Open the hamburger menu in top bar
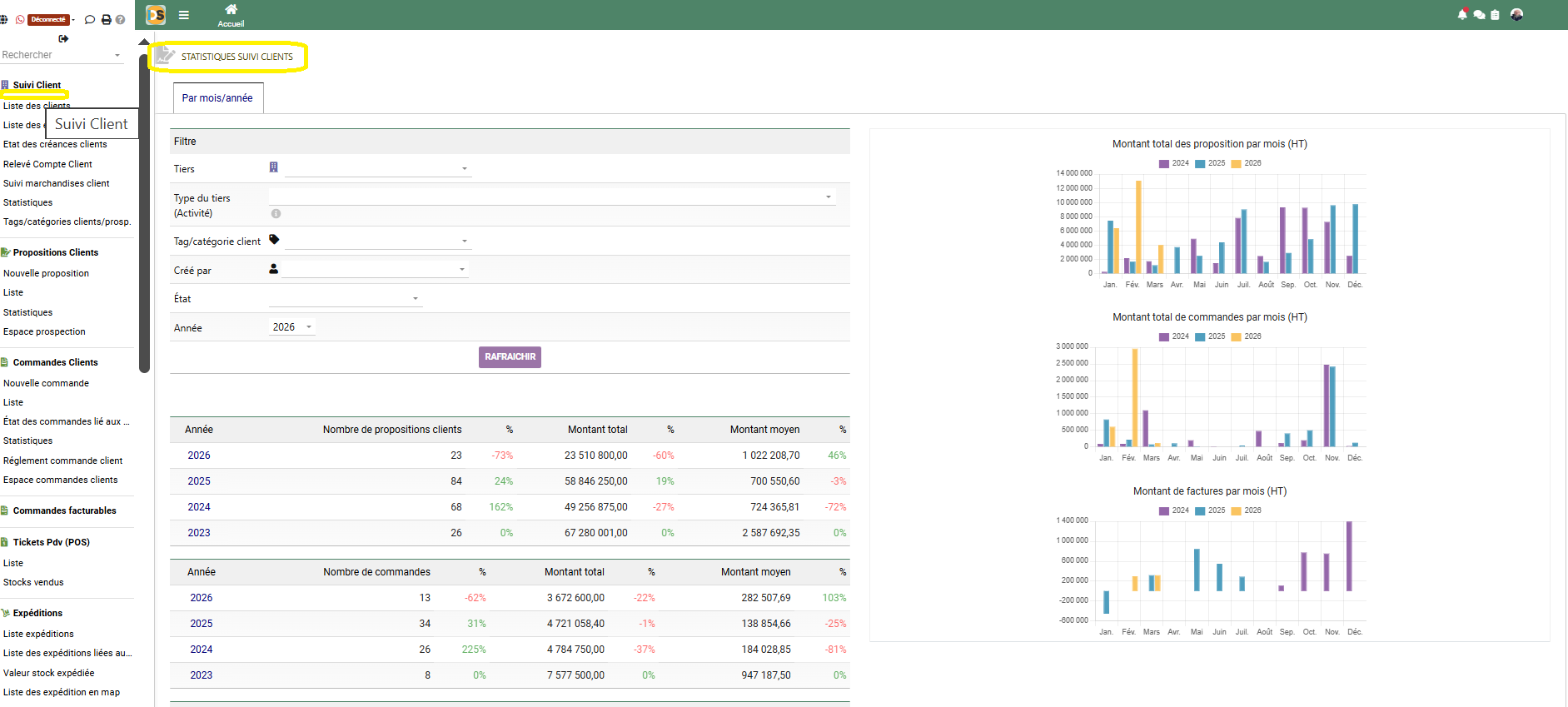Screen dimensions: 1568x707 coord(184,15)
